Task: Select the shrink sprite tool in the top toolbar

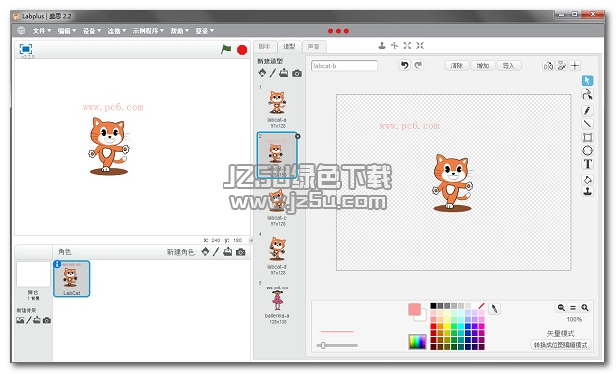Action: [420, 46]
